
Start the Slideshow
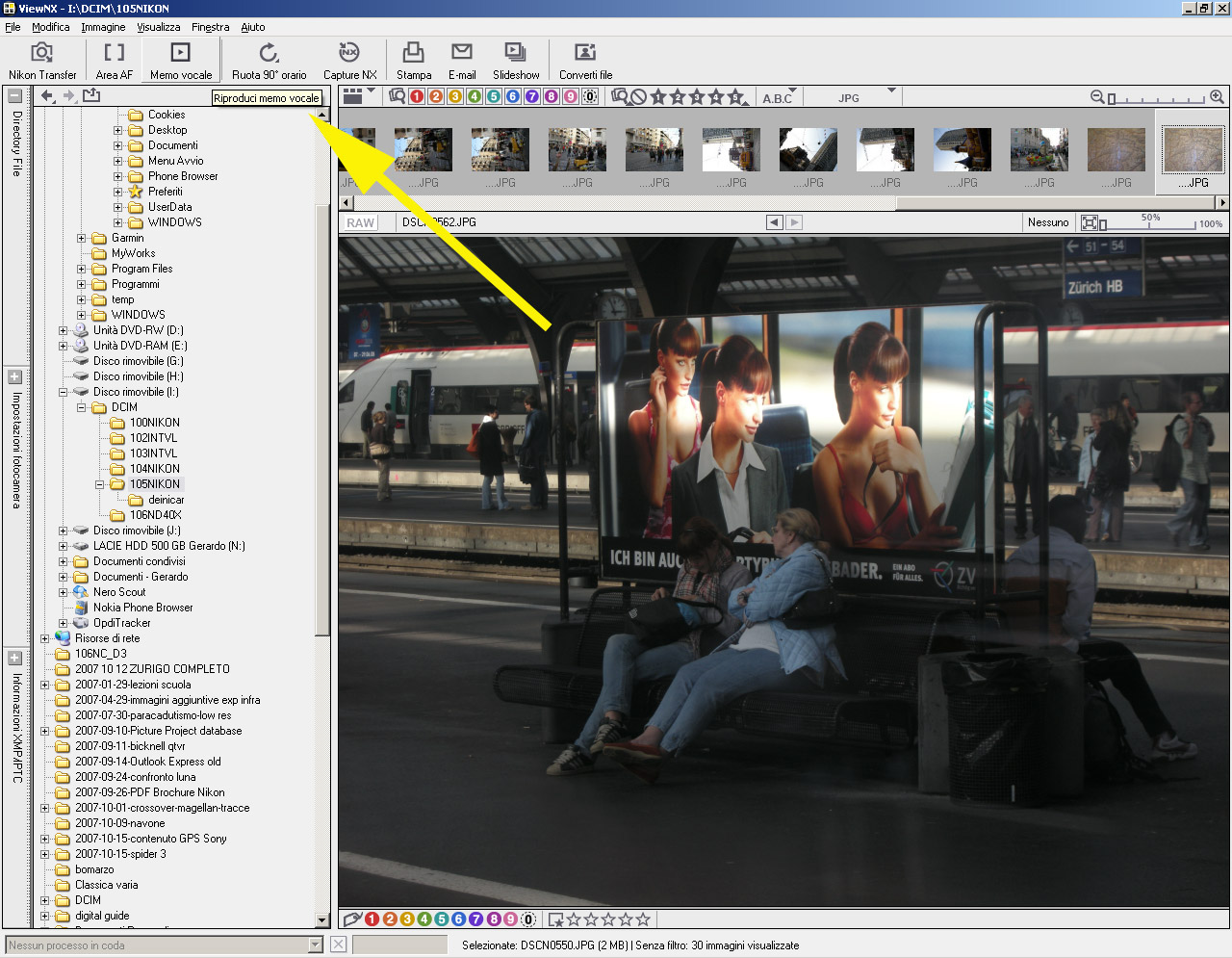click(x=516, y=61)
